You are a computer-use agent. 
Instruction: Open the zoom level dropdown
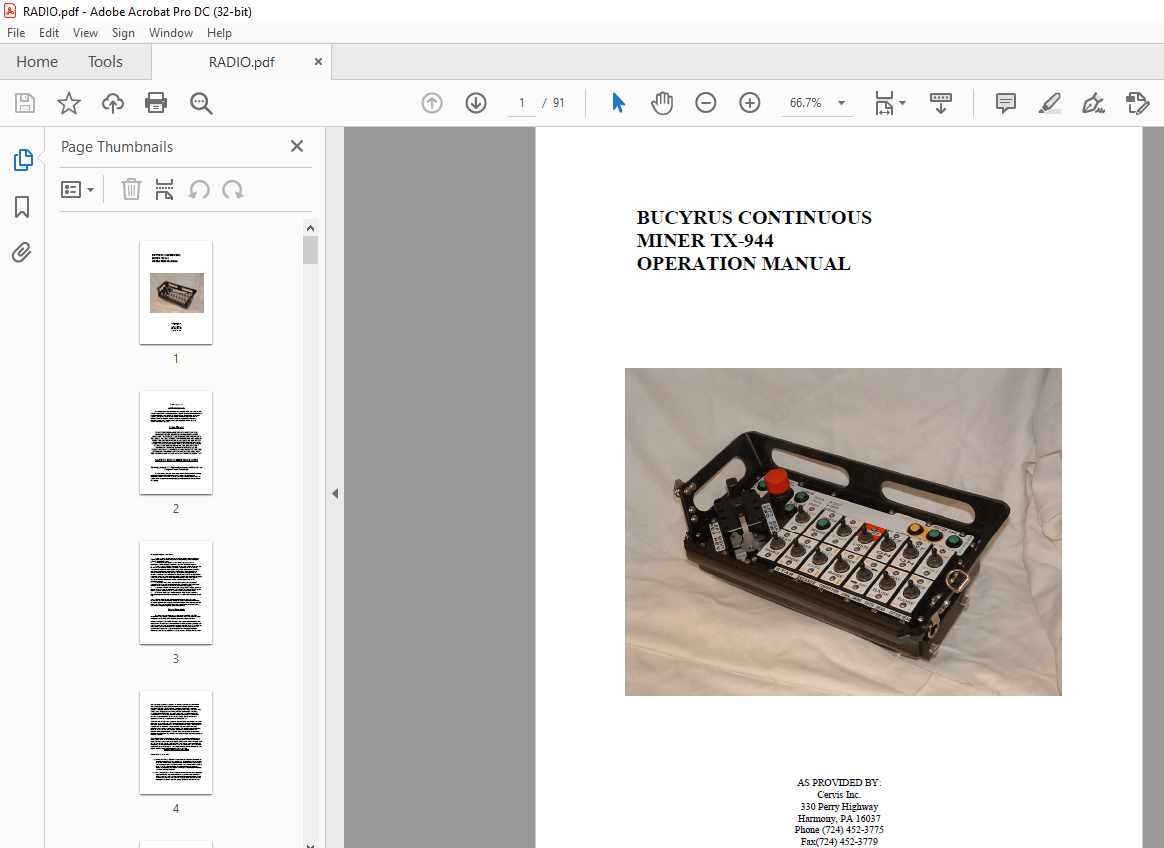coord(841,103)
